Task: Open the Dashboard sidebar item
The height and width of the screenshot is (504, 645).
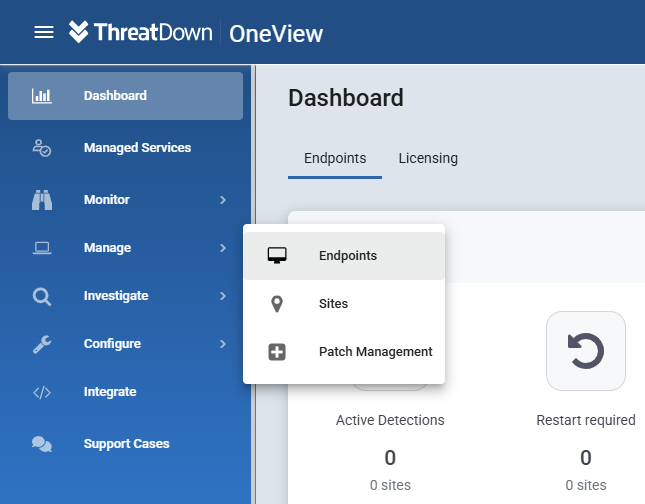Action: pos(125,96)
